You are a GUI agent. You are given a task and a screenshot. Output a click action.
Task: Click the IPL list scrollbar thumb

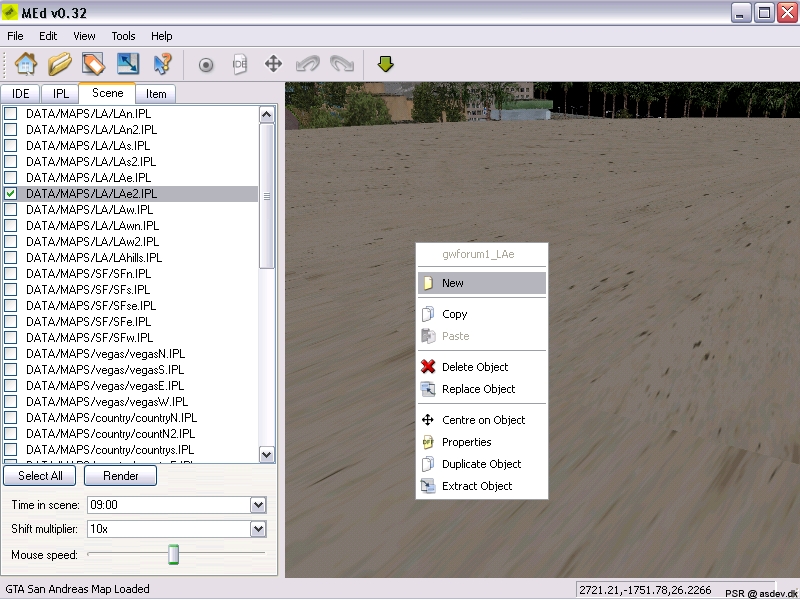pos(266,196)
